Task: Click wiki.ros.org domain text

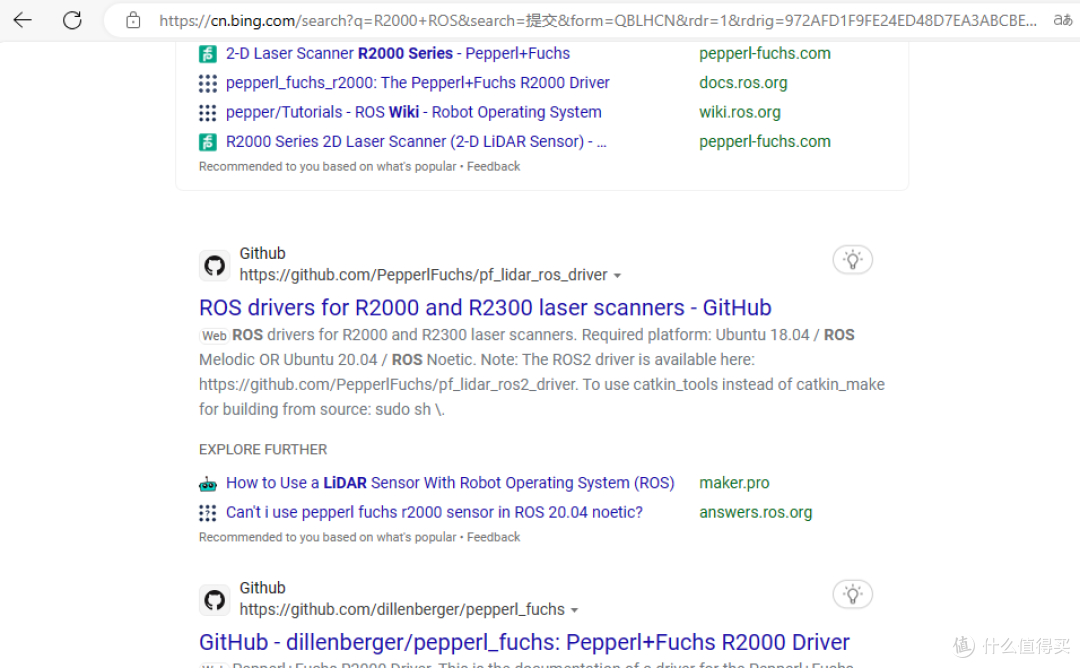Action: [x=740, y=112]
